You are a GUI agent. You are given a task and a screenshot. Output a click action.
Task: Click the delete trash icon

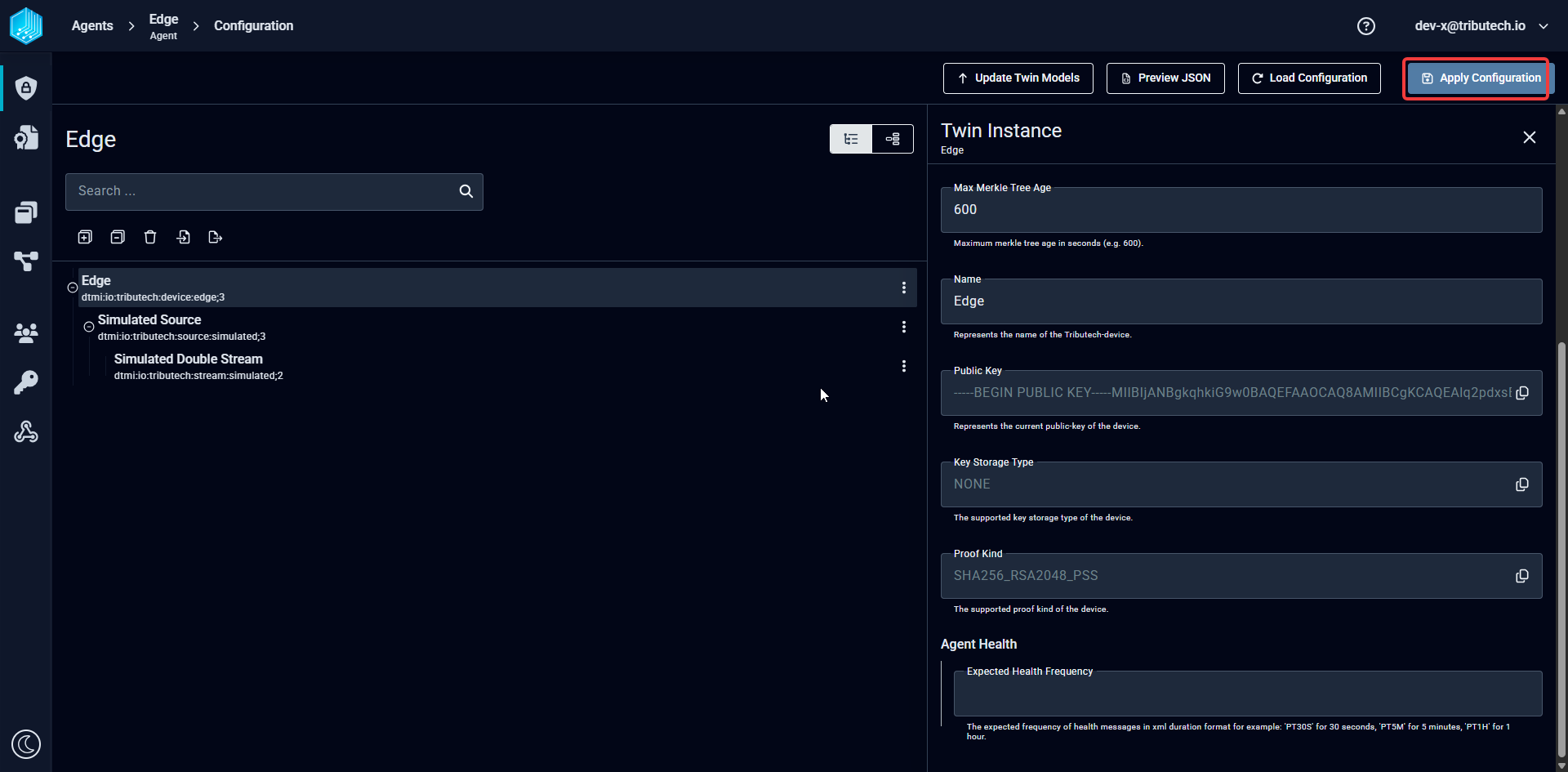[150, 237]
